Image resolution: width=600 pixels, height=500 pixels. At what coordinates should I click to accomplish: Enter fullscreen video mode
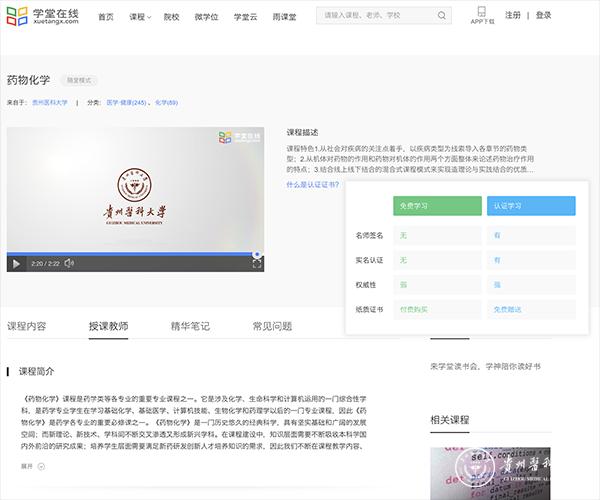[257, 264]
